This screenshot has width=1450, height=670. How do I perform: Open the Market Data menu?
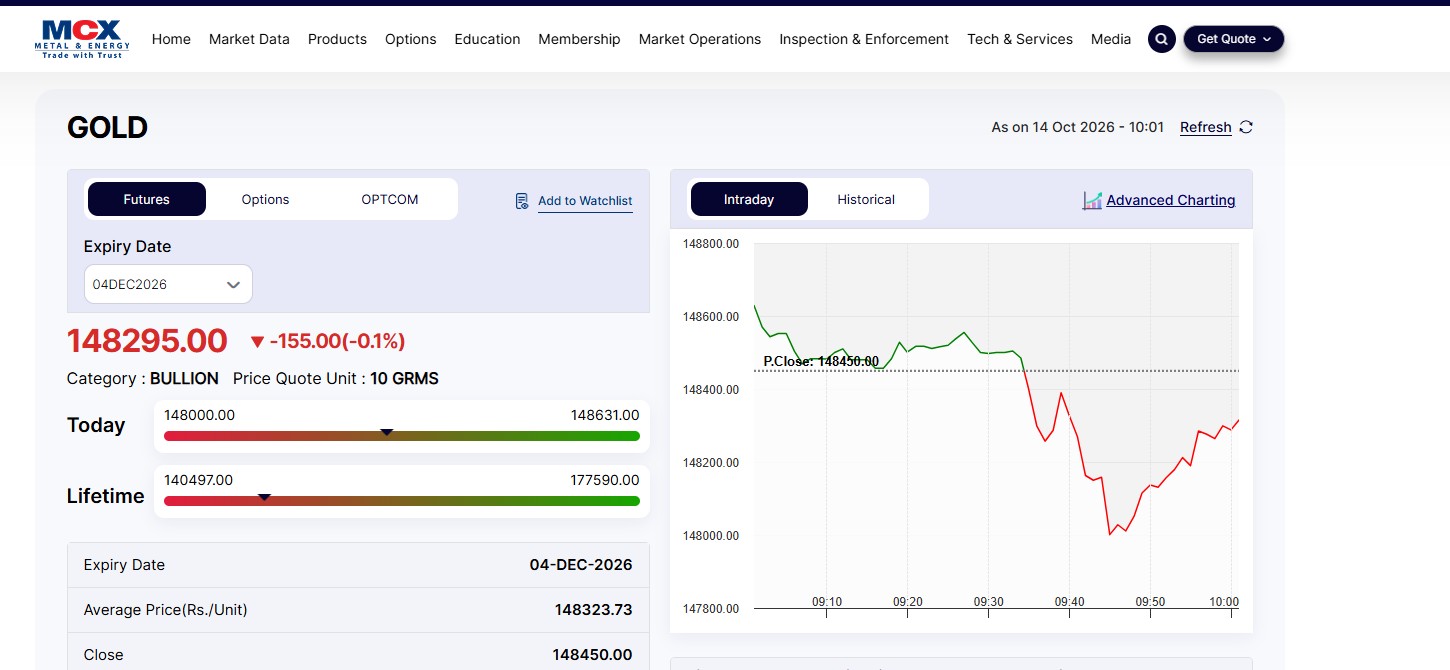[249, 39]
